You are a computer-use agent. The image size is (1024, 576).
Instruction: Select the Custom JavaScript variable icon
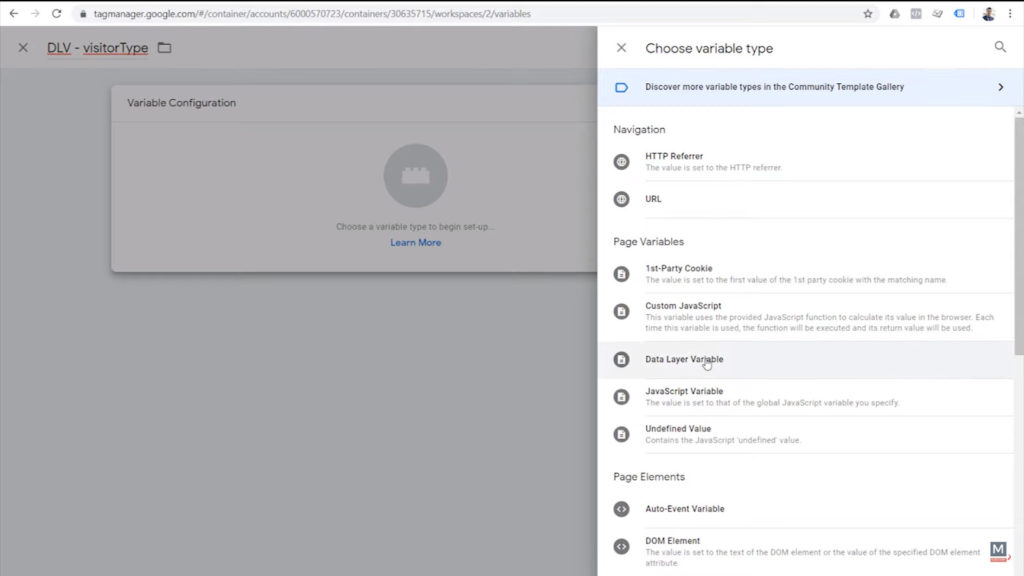click(621, 312)
